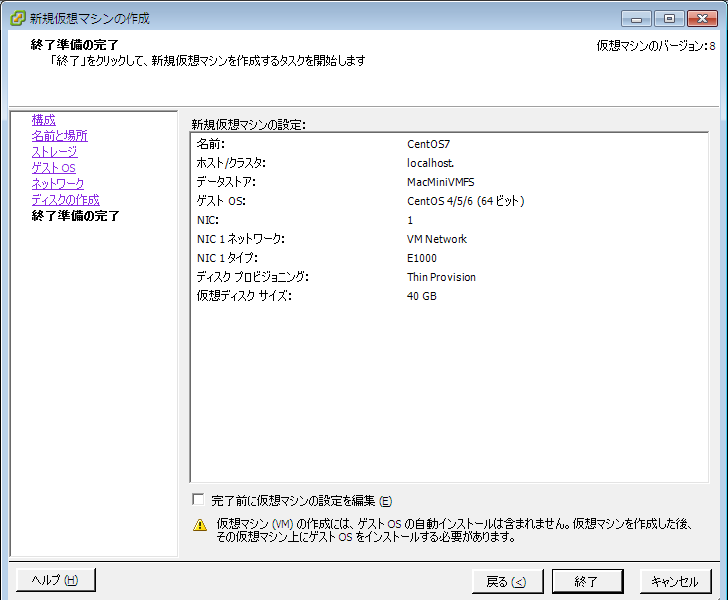Image resolution: width=728 pixels, height=600 pixels.
Task: Select the MacMiniVMFS datastore value
Action: [441, 182]
